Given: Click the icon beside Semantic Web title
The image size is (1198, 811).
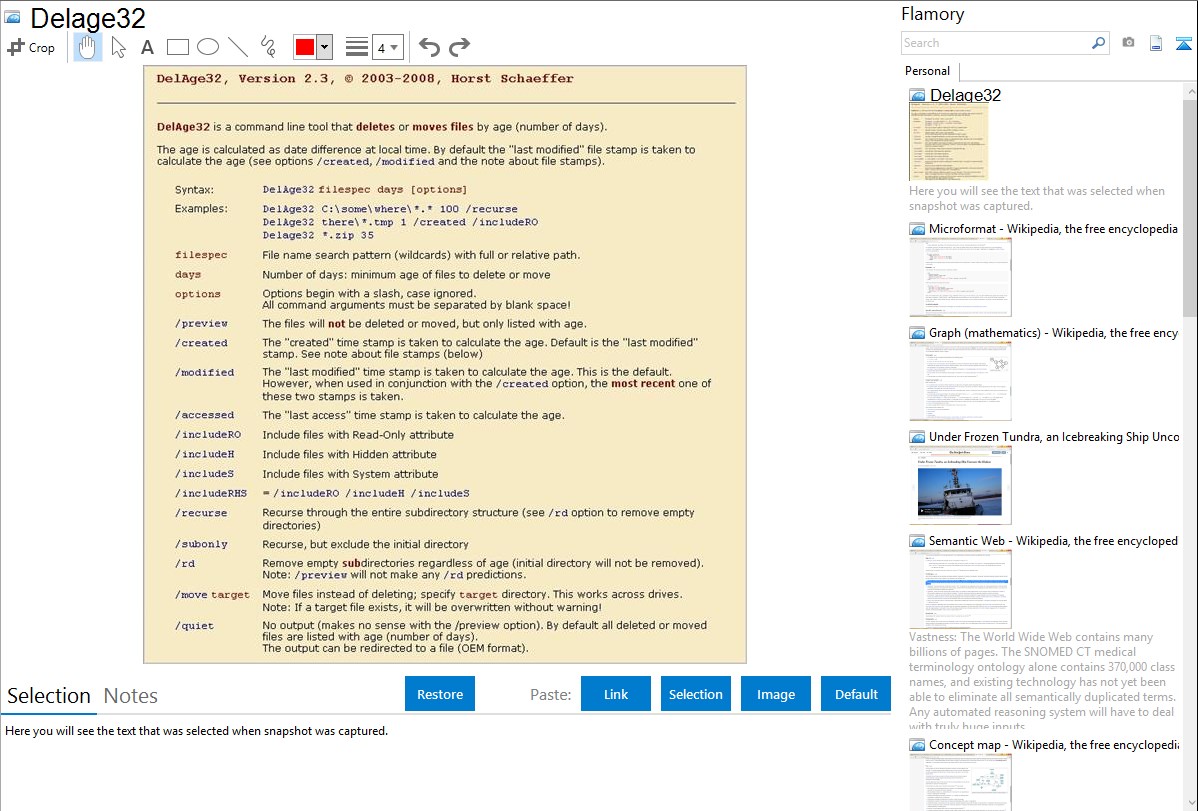Looking at the screenshot, I should 917,541.
